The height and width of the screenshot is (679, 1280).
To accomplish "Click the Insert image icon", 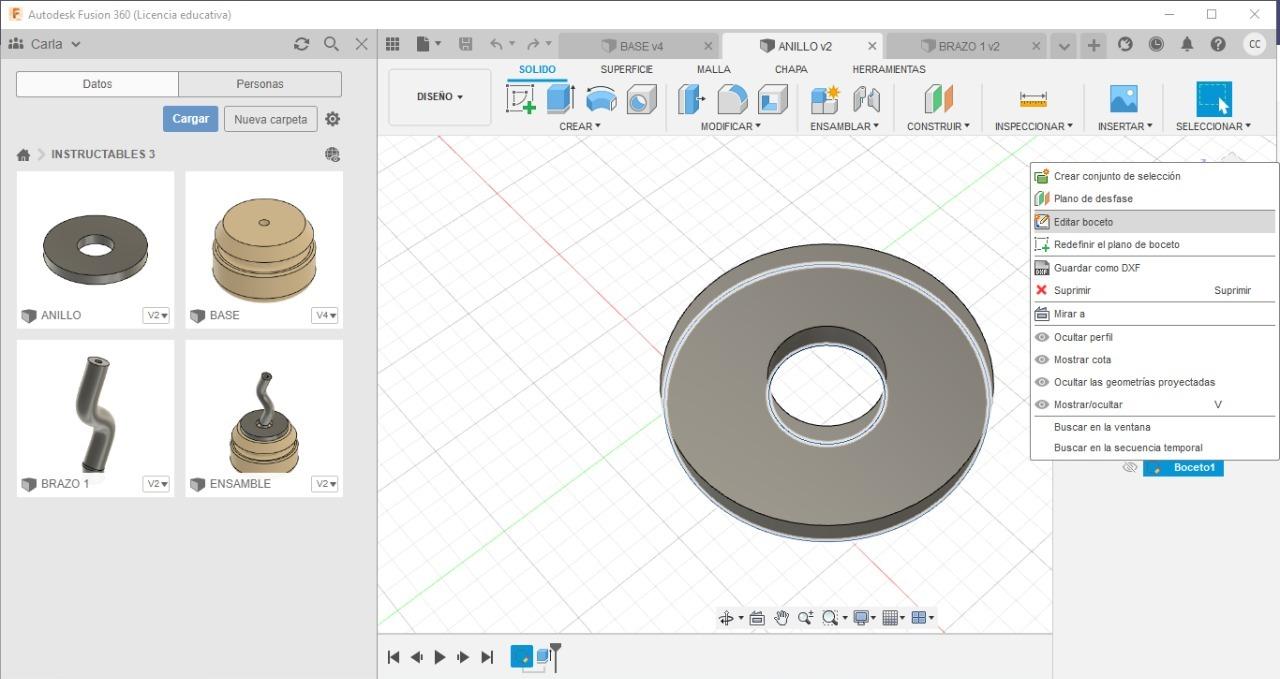I will pyautogui.click(x=1124, y=99).
